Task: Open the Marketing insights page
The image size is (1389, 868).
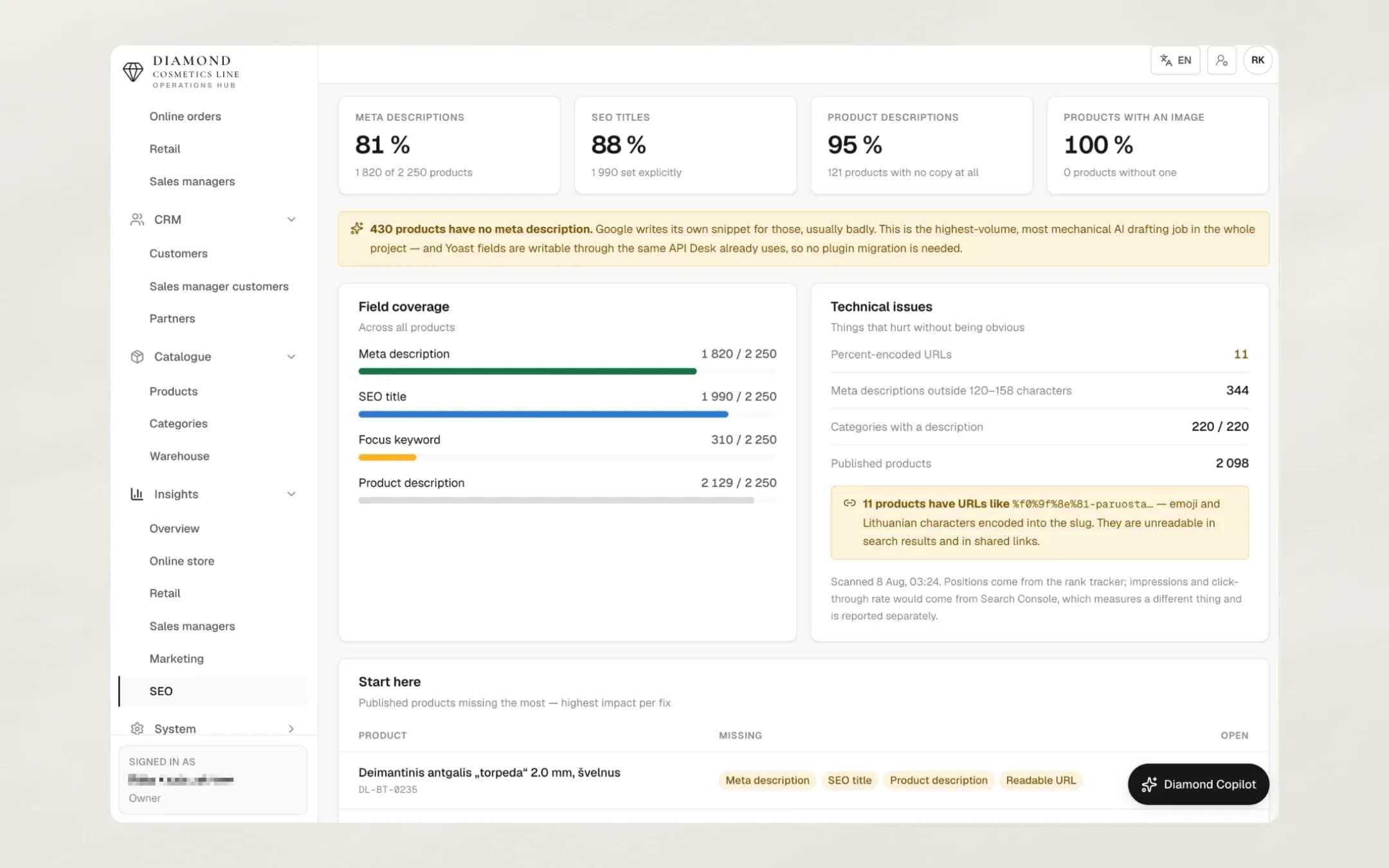Action: tap(176, 658)
